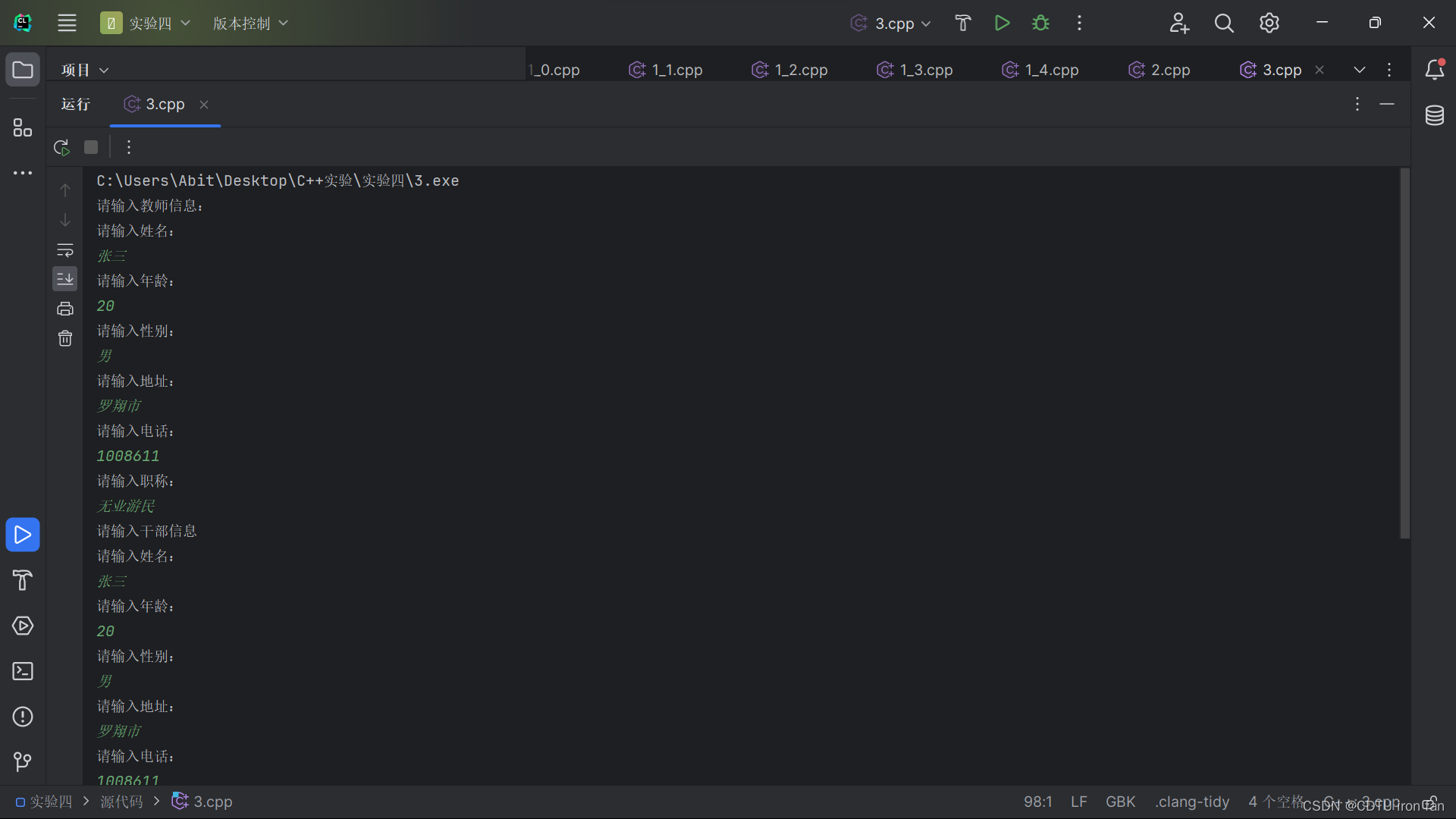Click the 源代码 breadcrumb in status bar
This screenshot has height=819, width=1456.
[121, 802]
